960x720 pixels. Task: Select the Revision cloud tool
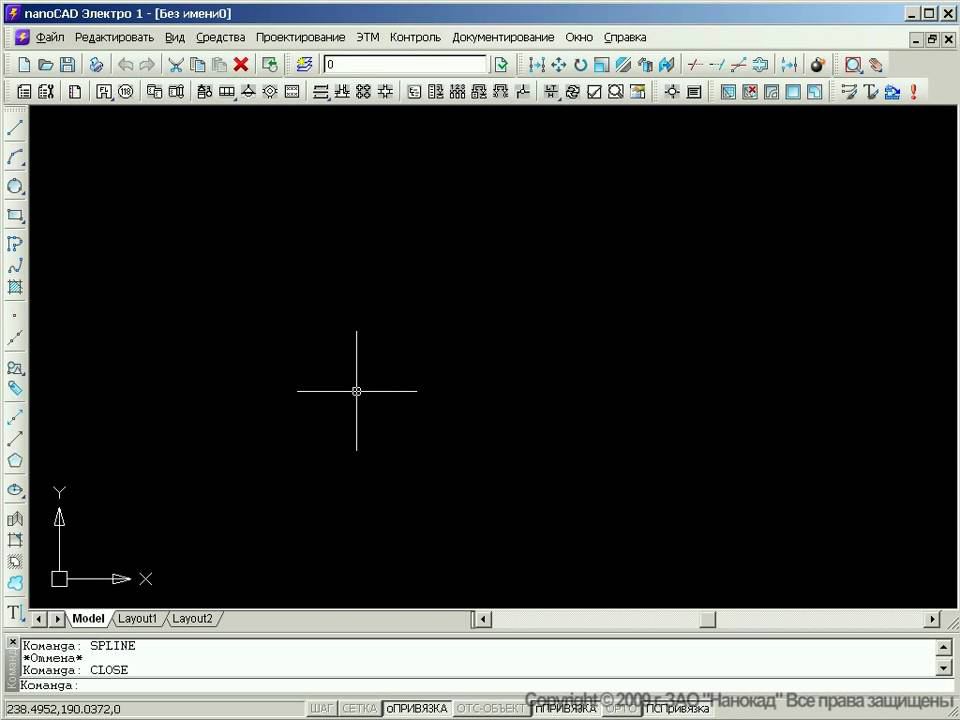(15, 583)
